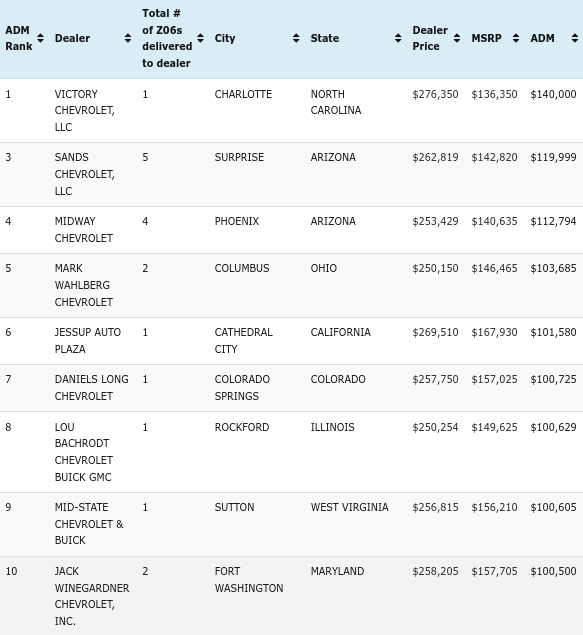Click the SUTTON city cell
Screen dimensions: 583x635
click(234, 507)
